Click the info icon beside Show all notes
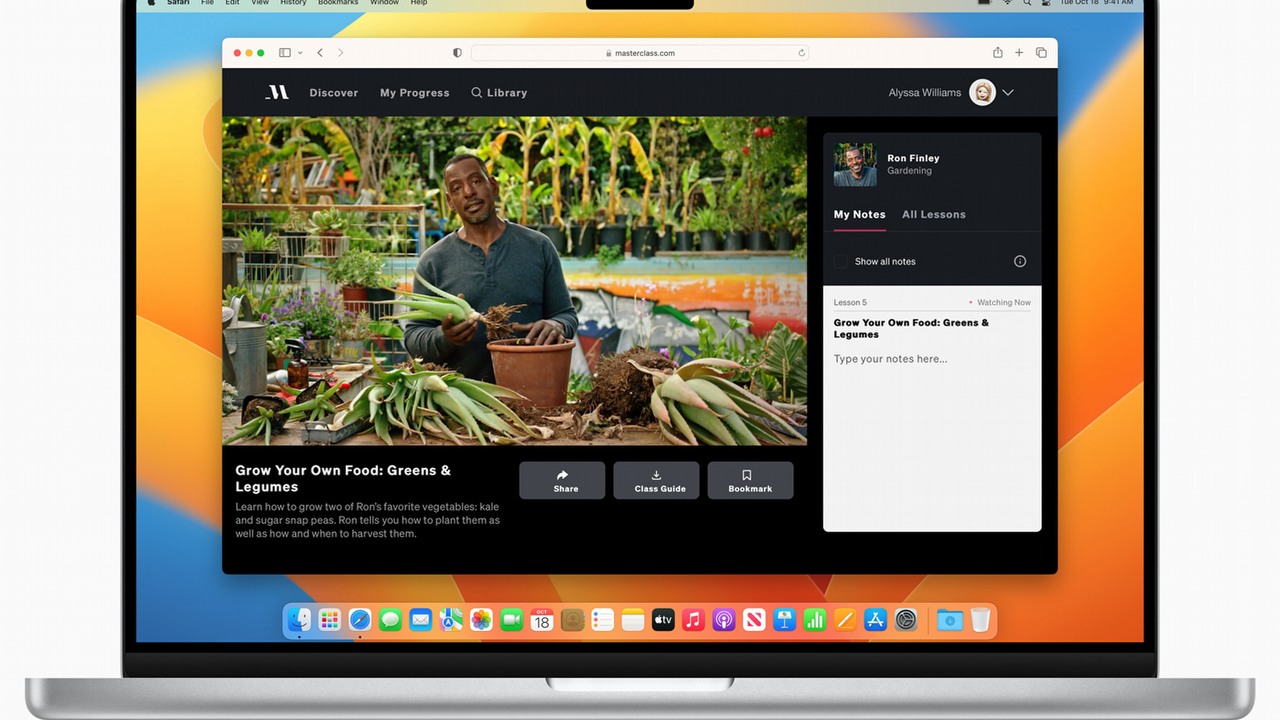 pos(1020,261)
